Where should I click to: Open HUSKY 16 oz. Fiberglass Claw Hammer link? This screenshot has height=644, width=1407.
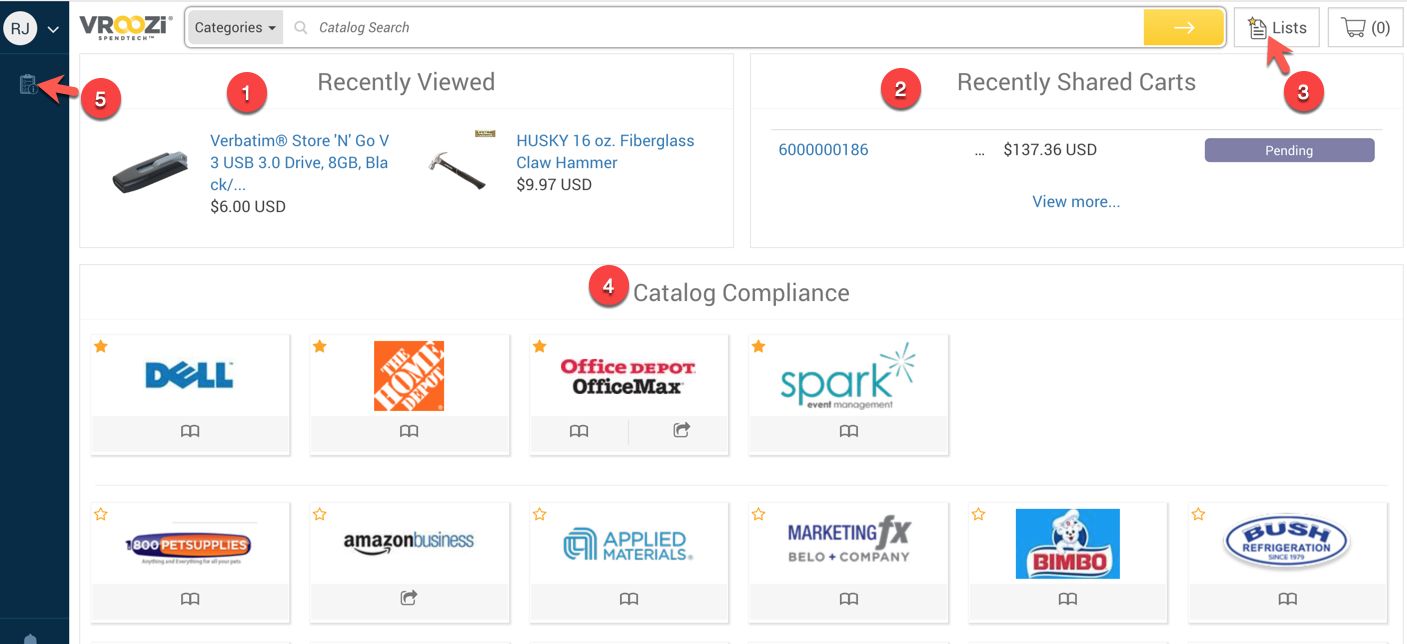coord(605,151)
